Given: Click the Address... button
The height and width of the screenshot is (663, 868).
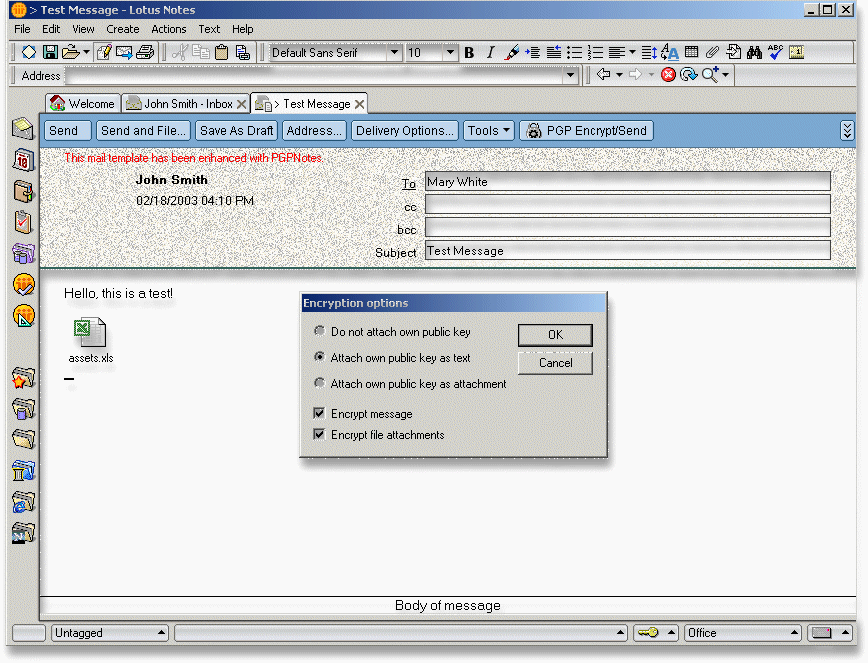Looking at the screenshot, I should pyautogui.click(x=314, y=131).
